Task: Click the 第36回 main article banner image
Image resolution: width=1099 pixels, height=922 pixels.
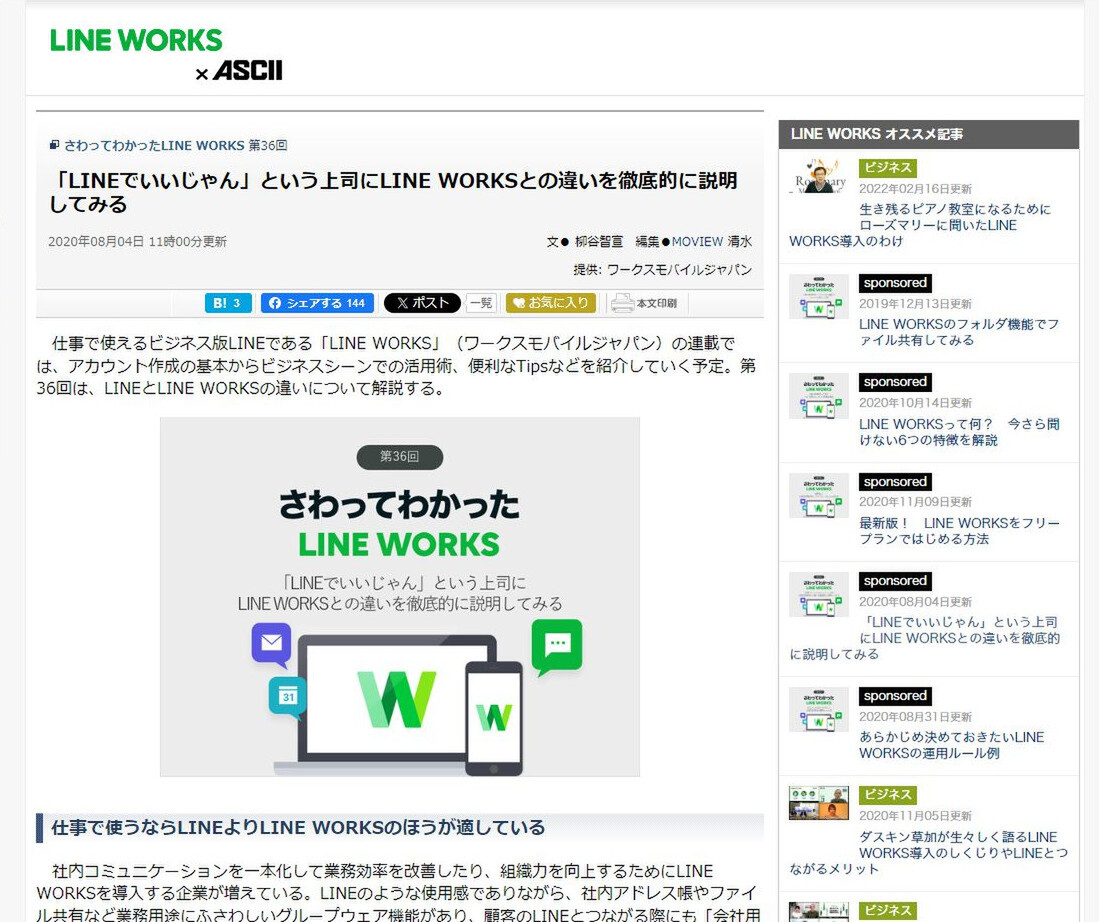Action: pos(400,597)
